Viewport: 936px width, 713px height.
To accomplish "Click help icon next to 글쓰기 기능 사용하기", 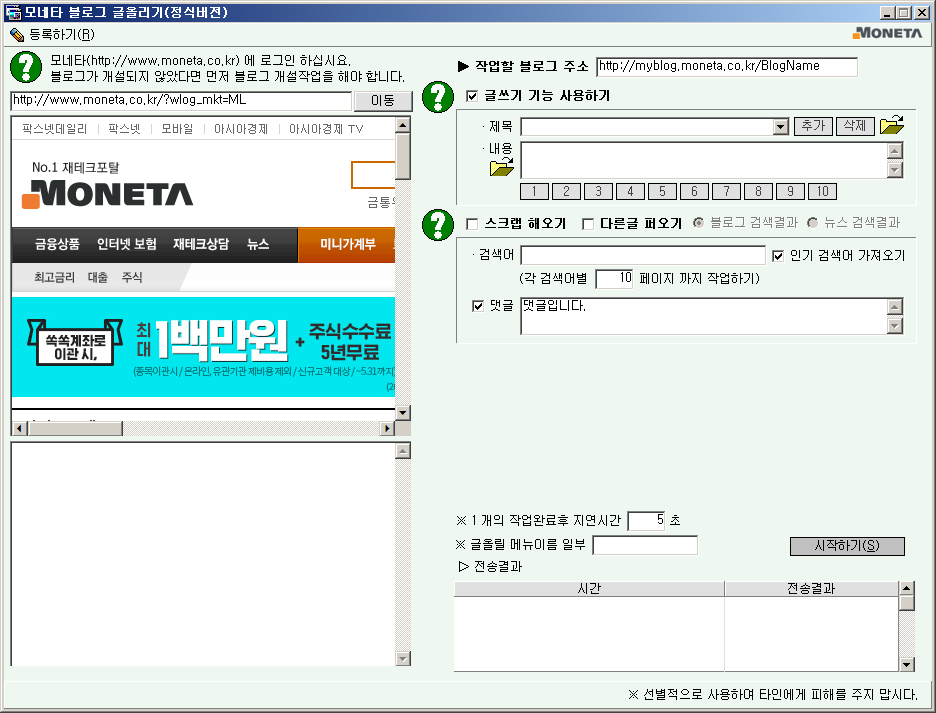I will coord(438,97).
